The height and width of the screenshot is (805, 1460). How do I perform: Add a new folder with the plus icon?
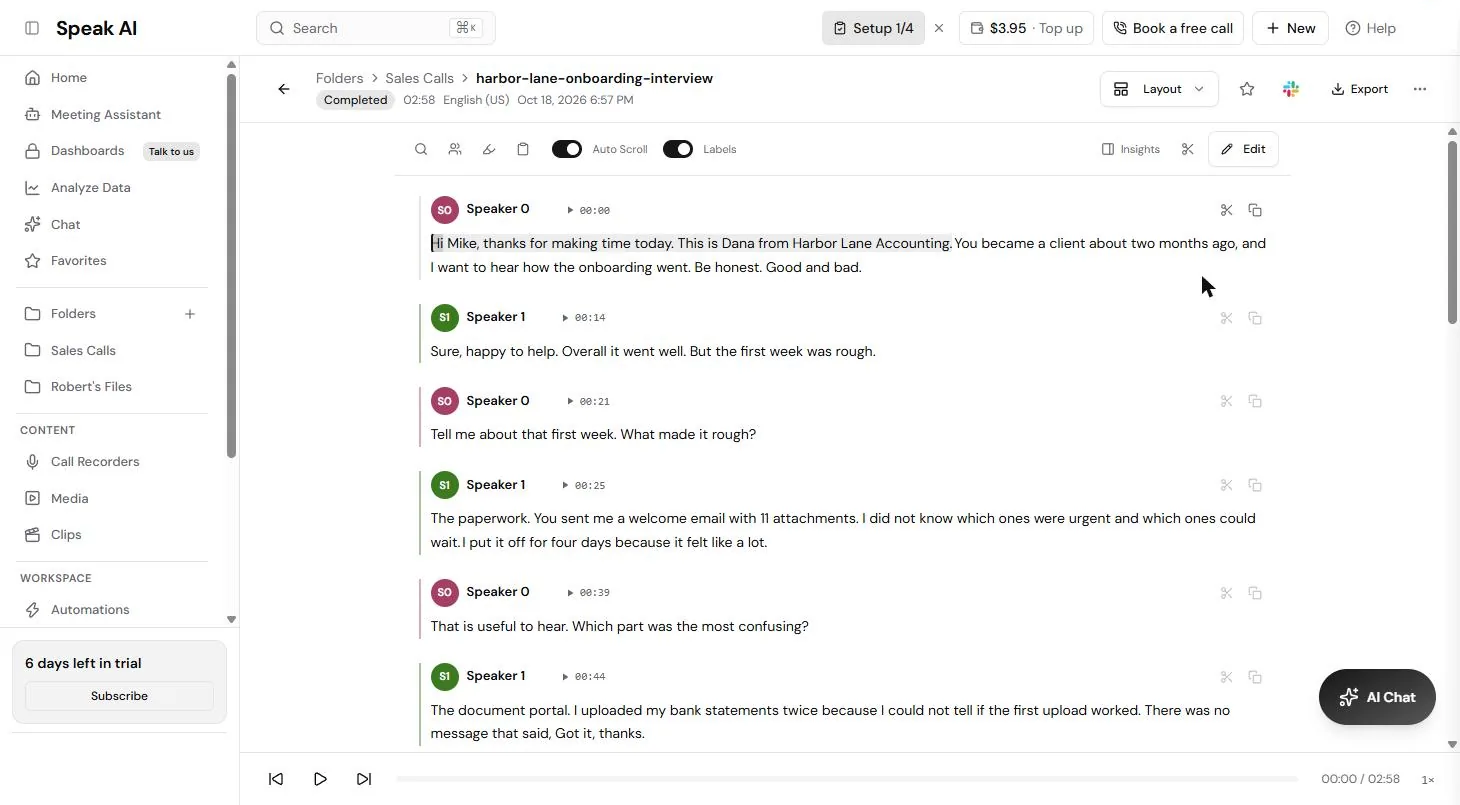pyautogui.click(x=190, y=314)
